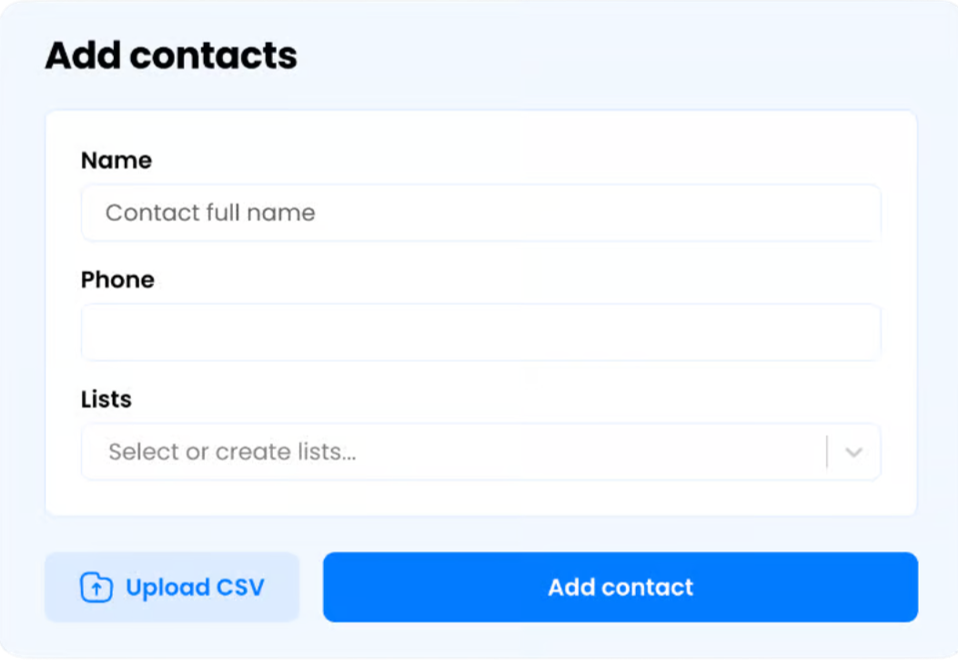Click the Name field label
Image resolution: width=958 pixels, height=660 pixels.
coord(116,160)
